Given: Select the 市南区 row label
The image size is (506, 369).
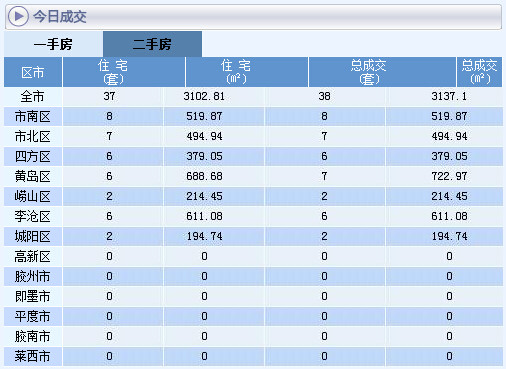Looking at the screenshot, I should point(32,117).
